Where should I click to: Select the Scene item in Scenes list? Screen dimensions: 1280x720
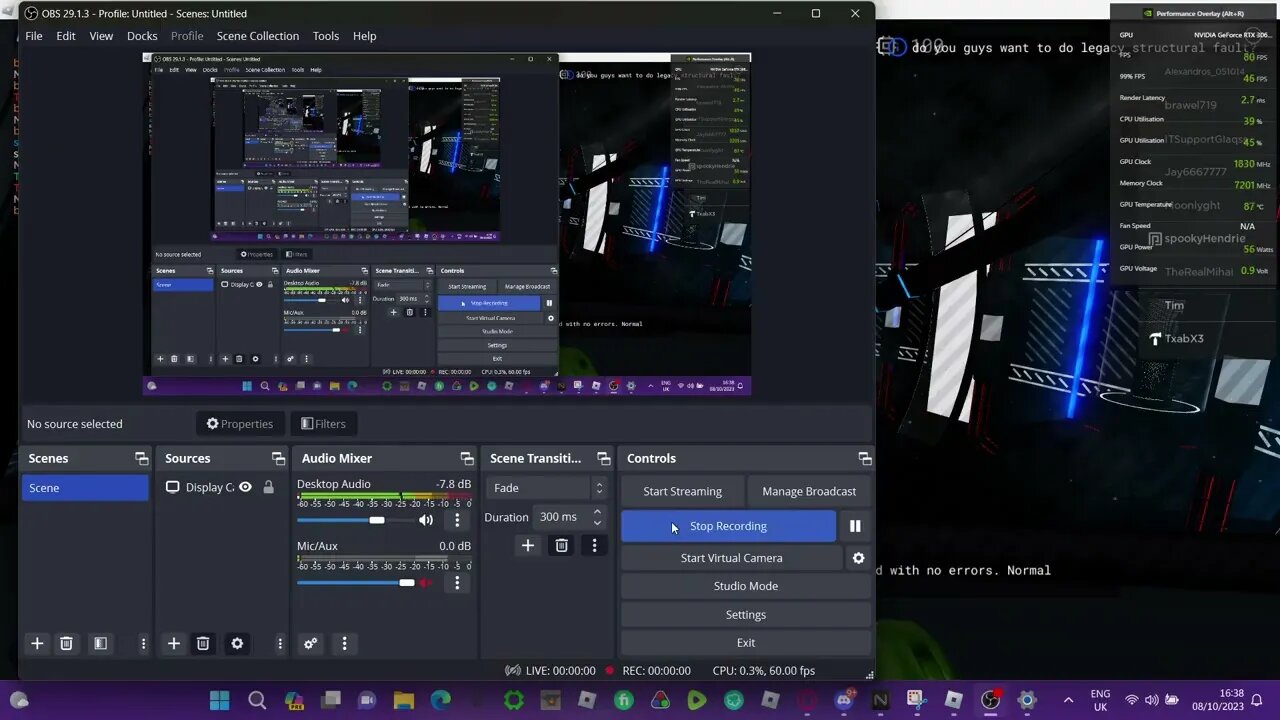click(85, 488)
